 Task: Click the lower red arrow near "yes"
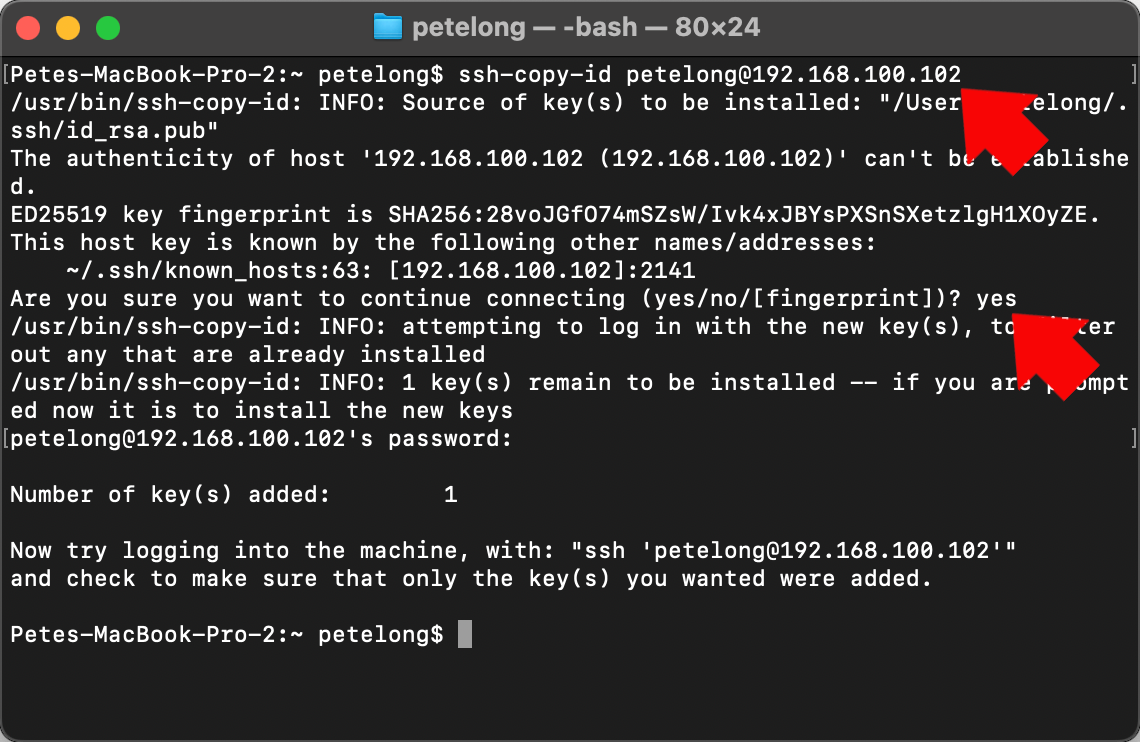pos(1054,355)
